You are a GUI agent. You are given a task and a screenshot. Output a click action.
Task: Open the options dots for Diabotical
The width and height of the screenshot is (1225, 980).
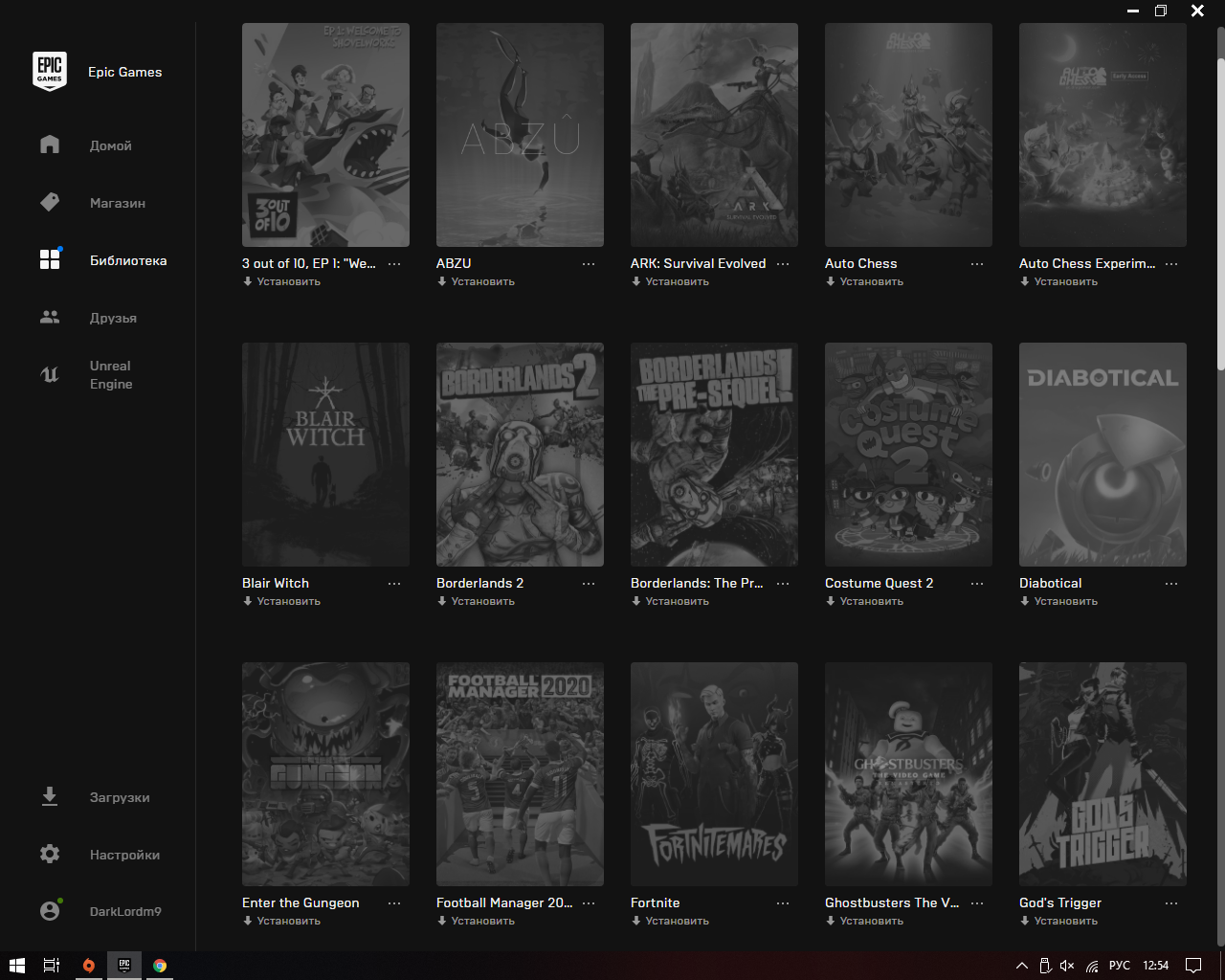[x=1171, y=584]
